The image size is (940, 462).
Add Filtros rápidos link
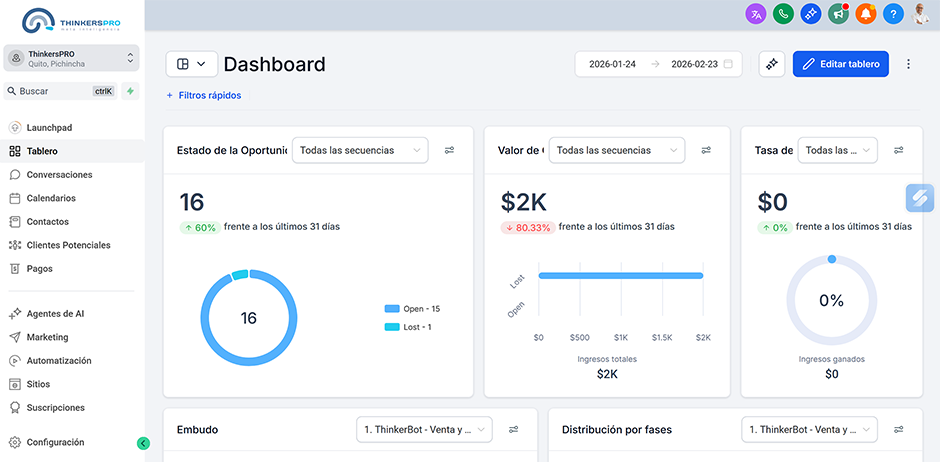tap(204, 96)
